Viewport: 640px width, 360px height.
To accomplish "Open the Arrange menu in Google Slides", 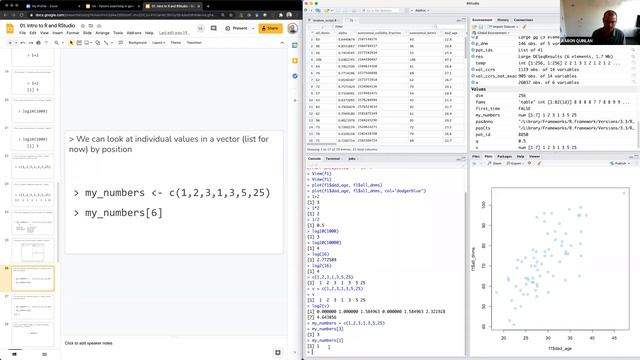I will [x=102, y=33].
